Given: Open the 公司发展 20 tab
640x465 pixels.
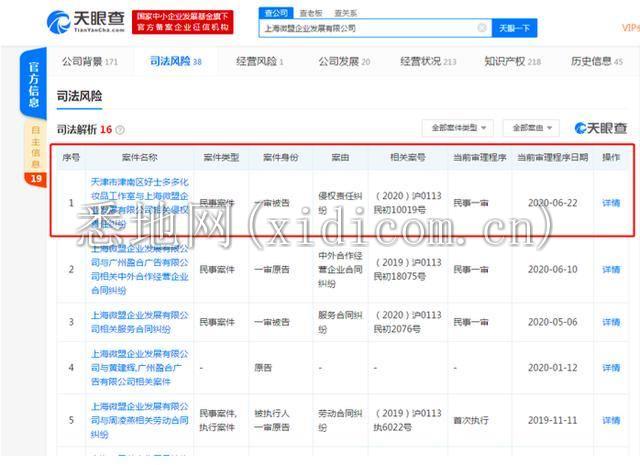Looking at the screenshot, I should [344, 62].
